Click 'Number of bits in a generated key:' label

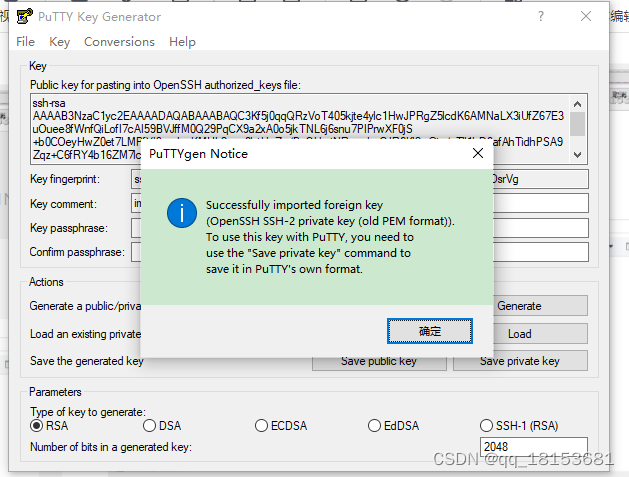[111, 447]
